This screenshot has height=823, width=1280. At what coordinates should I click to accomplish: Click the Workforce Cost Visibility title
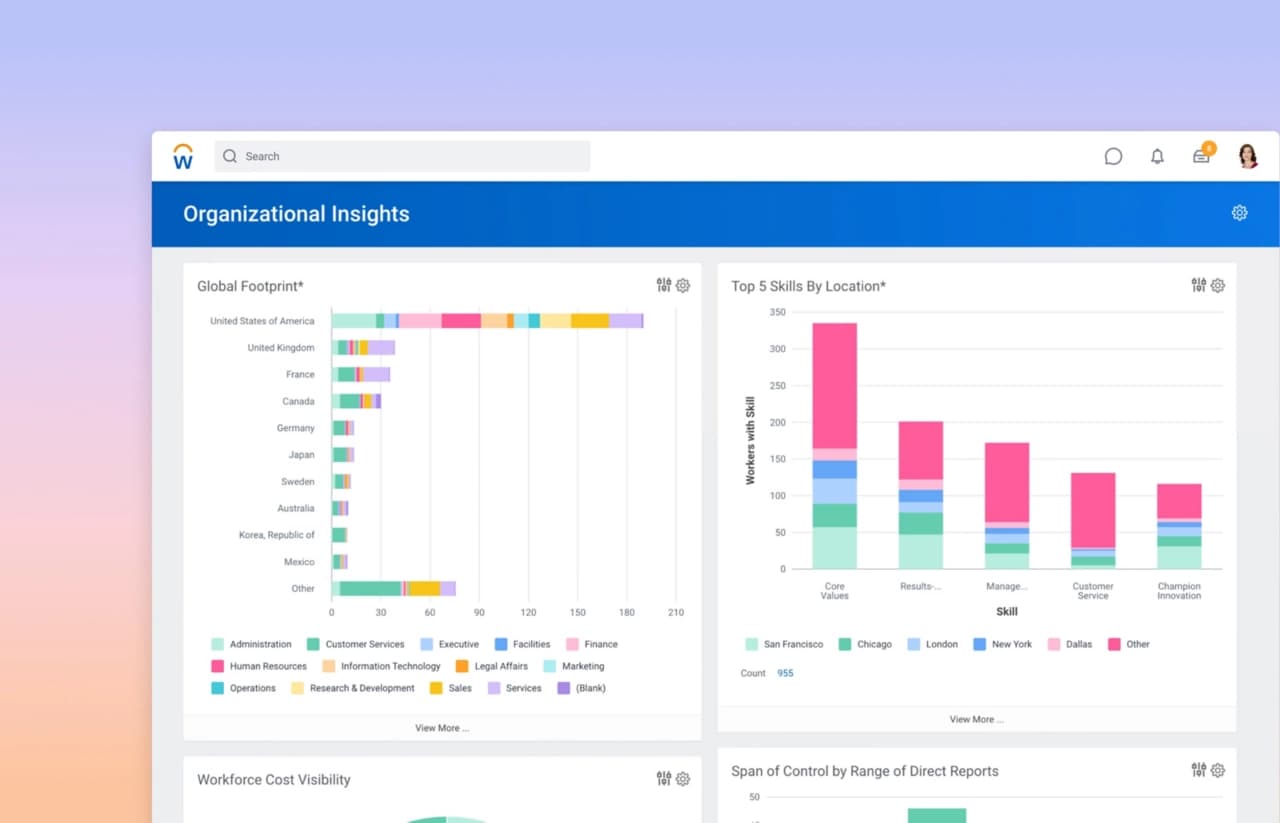274,779
